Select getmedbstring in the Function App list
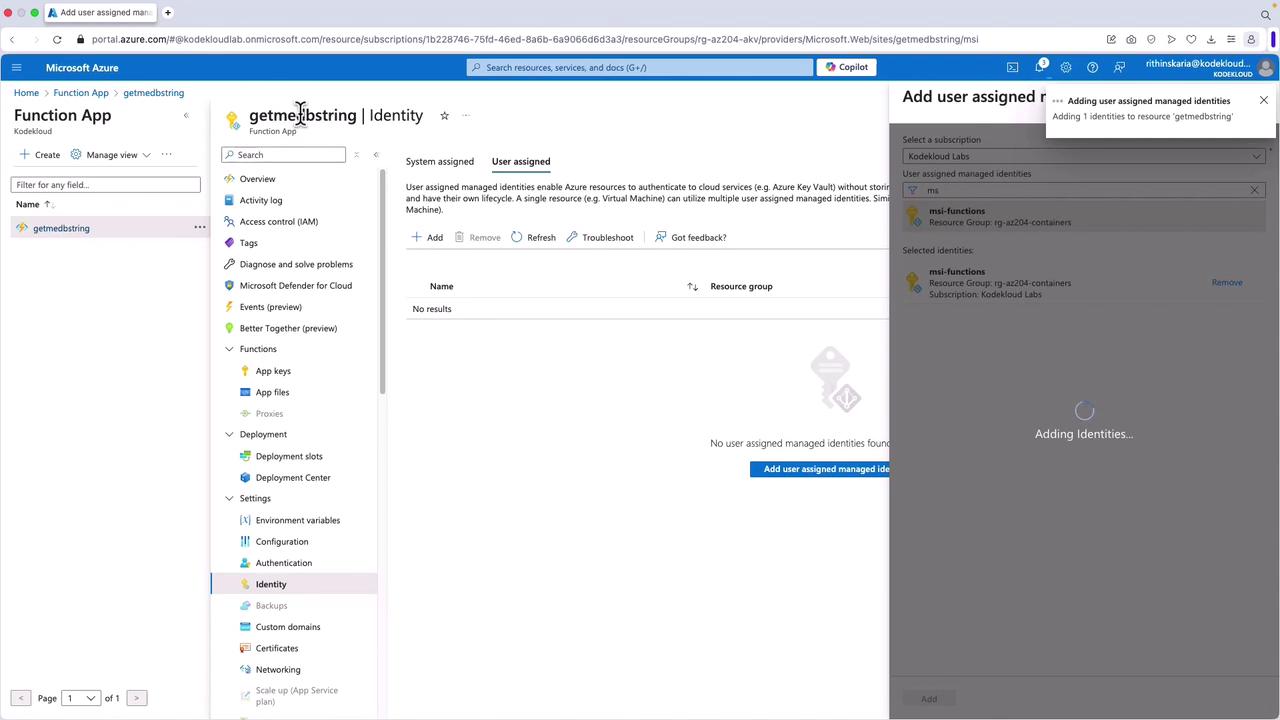This screenshot has height=720, width=1280. (61, 228)
